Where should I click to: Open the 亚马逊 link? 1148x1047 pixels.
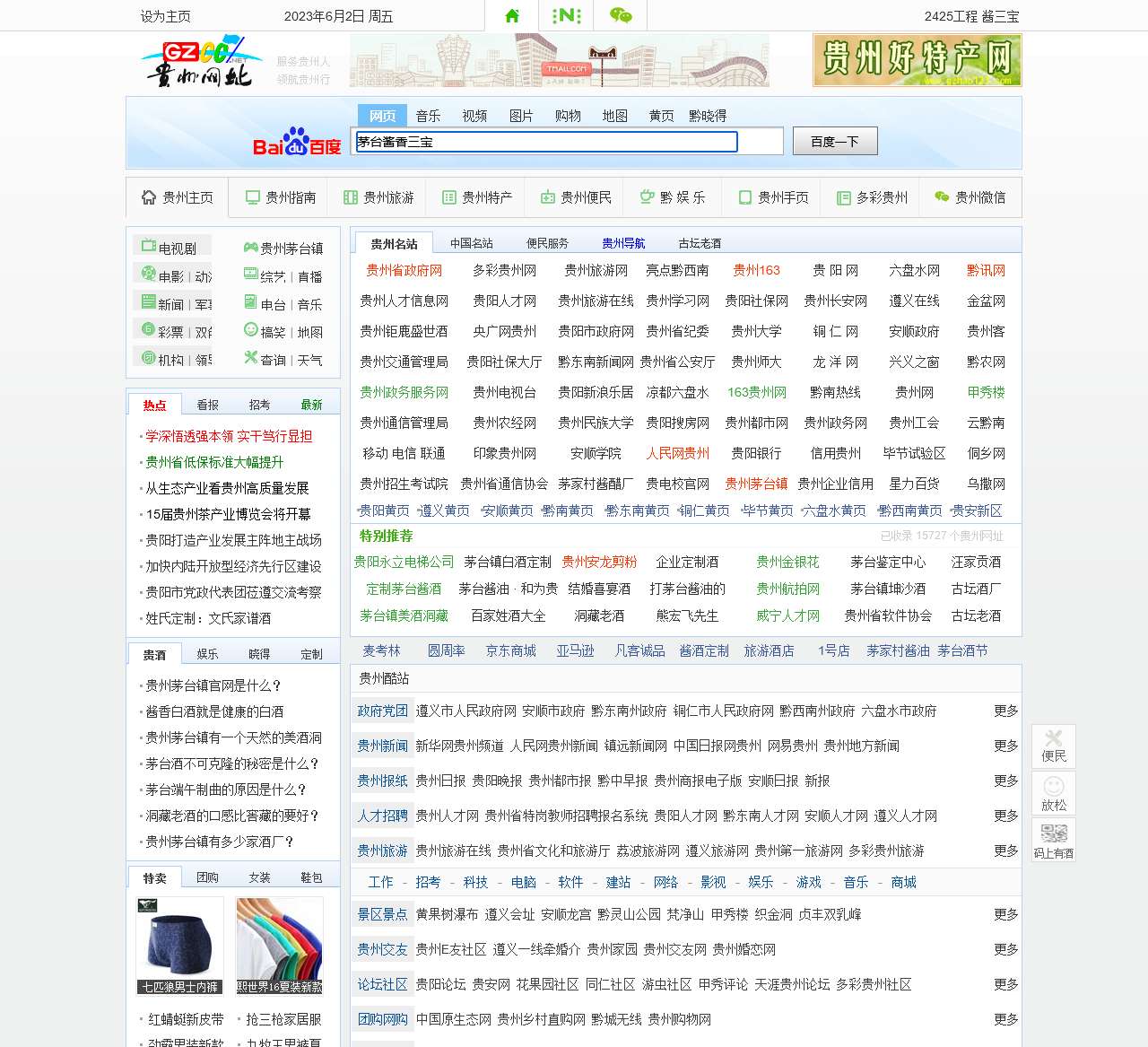point(575,650)
